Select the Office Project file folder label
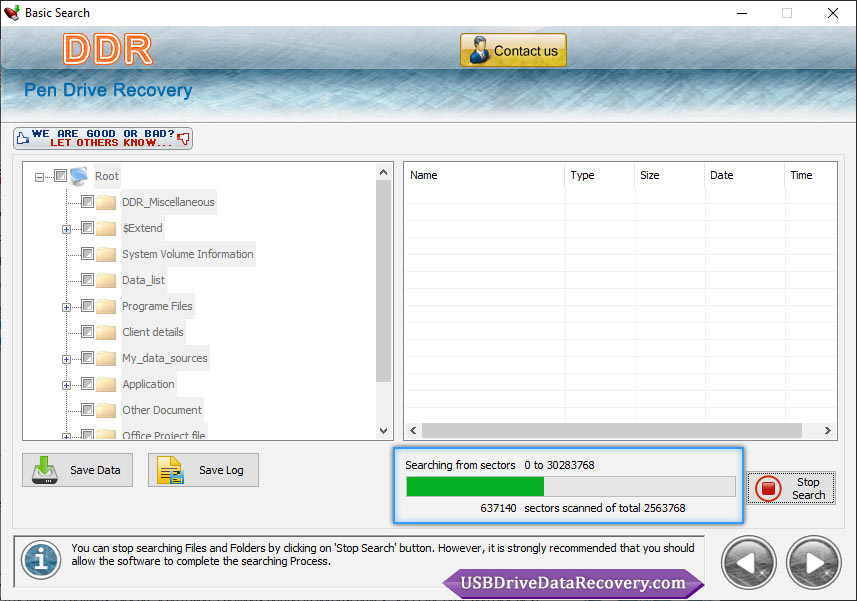The height and width of the screenshot is (601, 857). coord(163,435)
